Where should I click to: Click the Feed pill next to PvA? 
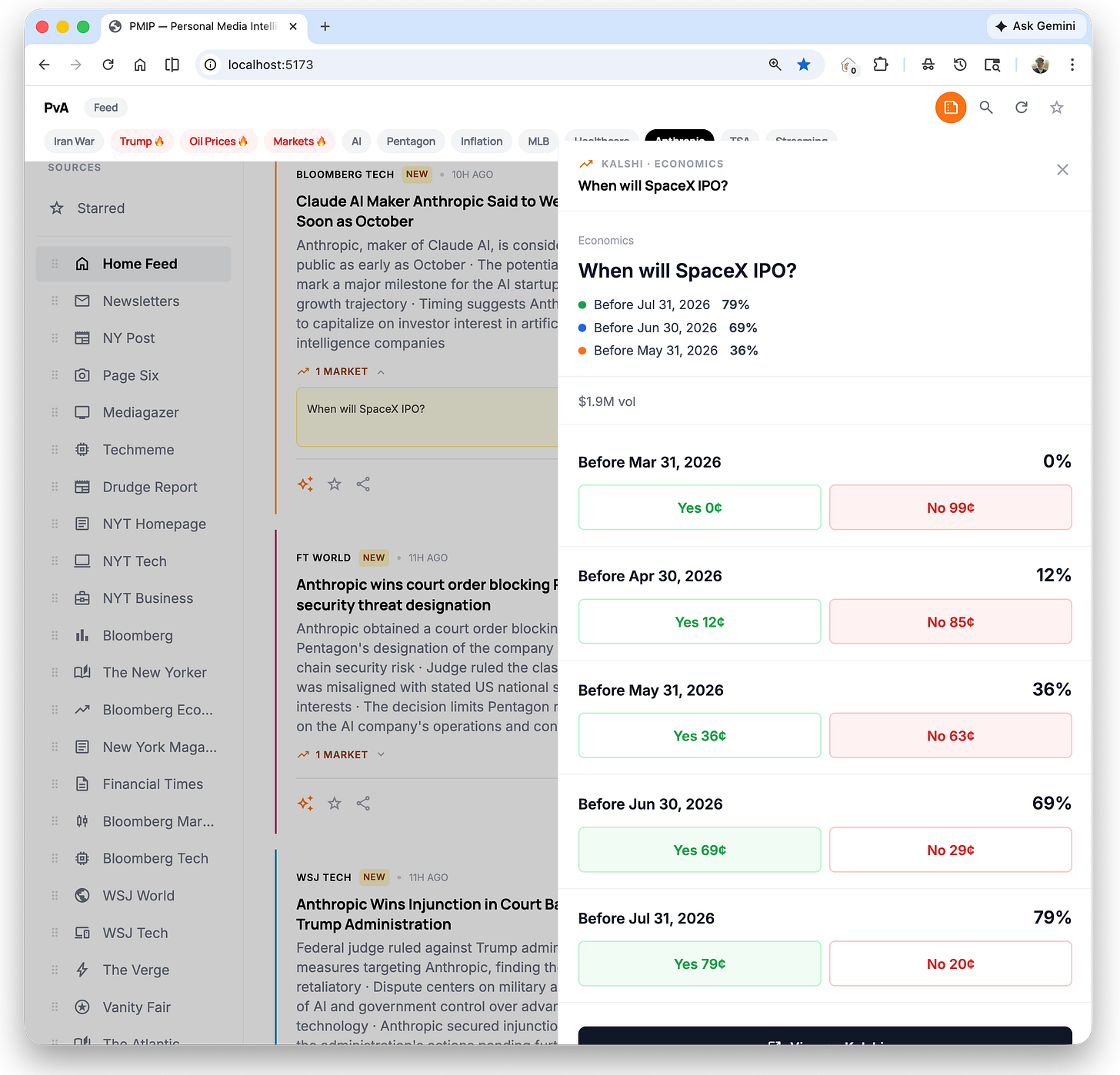point(106,108)
